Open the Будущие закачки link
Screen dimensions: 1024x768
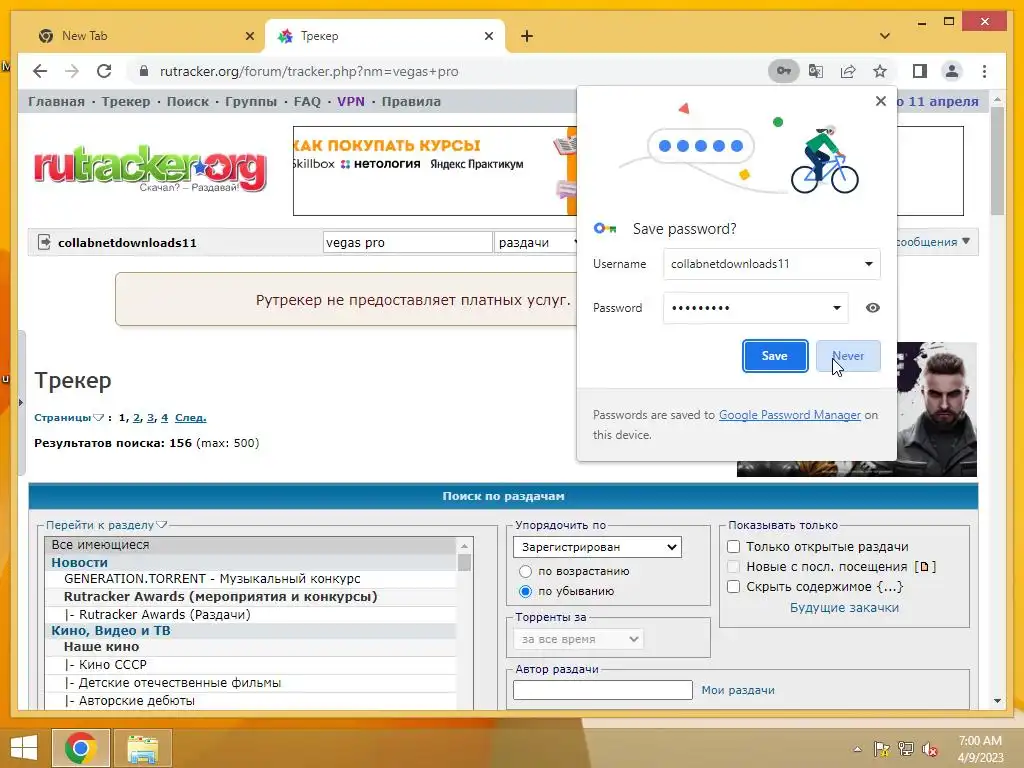844,607
